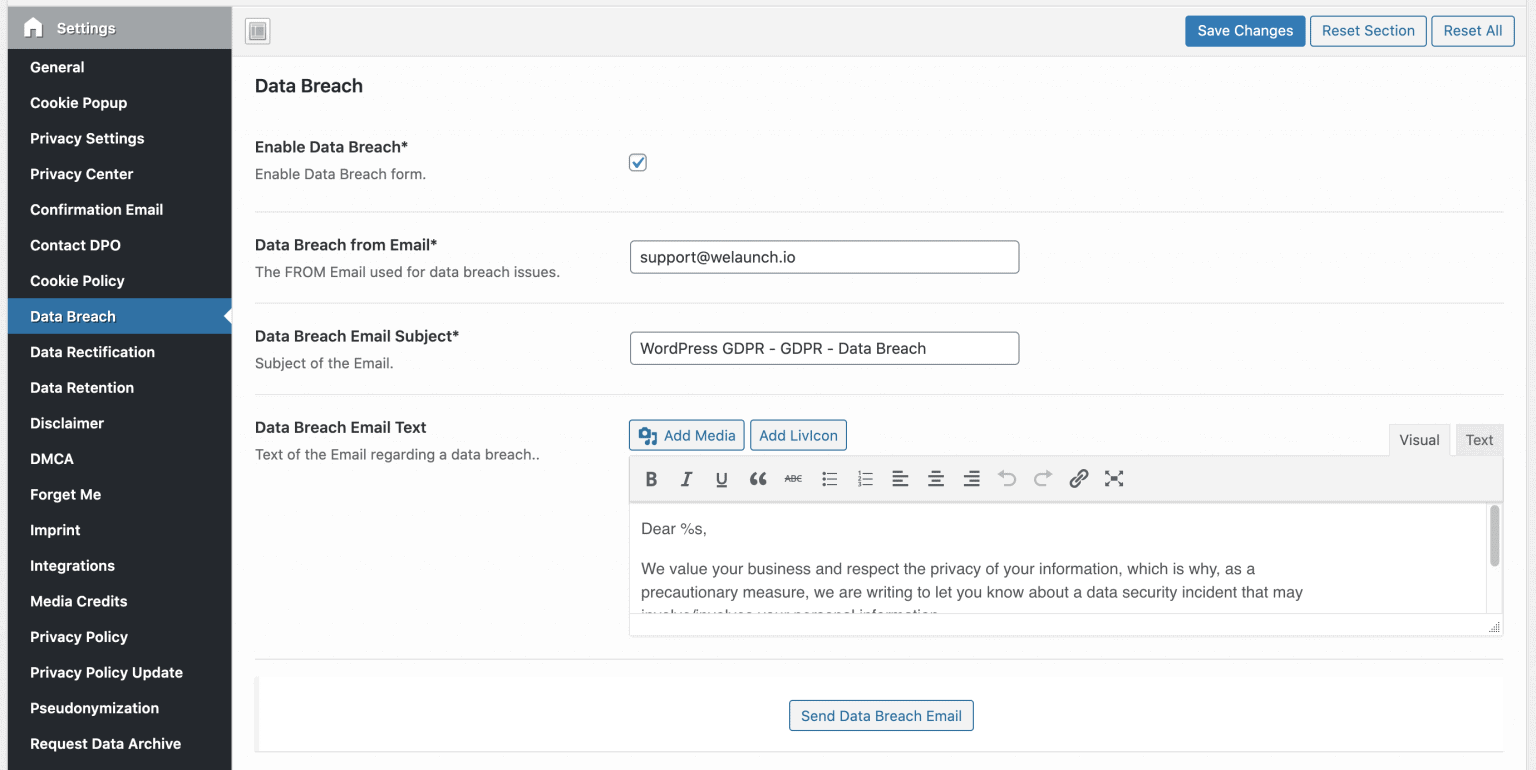Image resolution: width=1536 pixels, height=770 pixels.
Task: Switch to the Text editing tab
Action: click(x=1478, y=440)
